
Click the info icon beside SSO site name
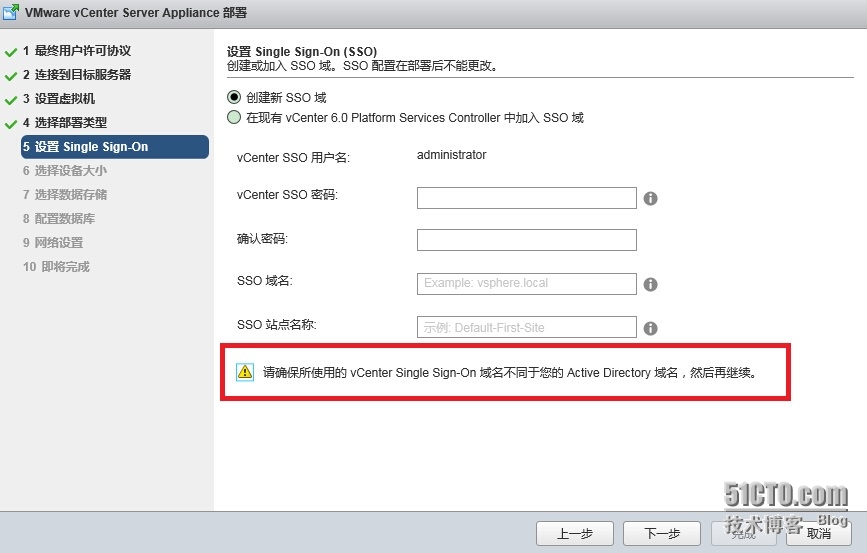(650, 328)
